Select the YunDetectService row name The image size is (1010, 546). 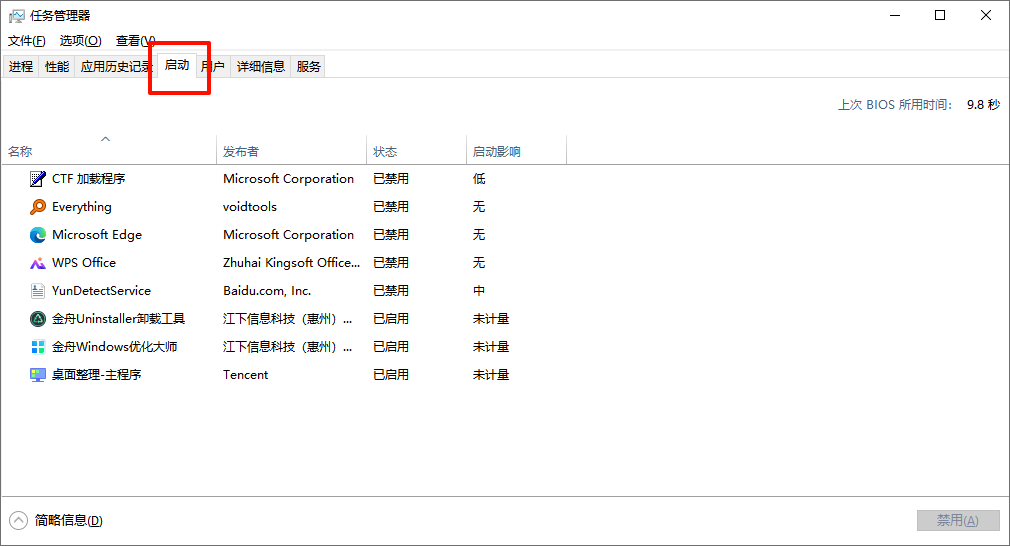click(101, 291)
